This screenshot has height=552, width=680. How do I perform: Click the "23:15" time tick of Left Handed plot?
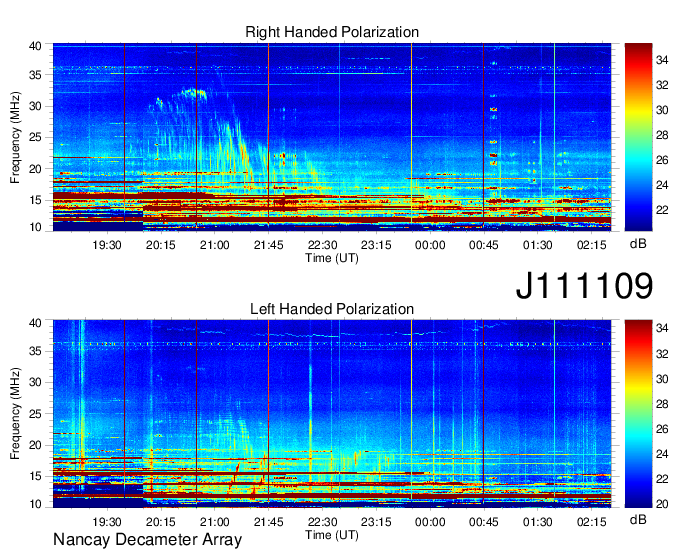pyautogui.click(x=376, y=522)
